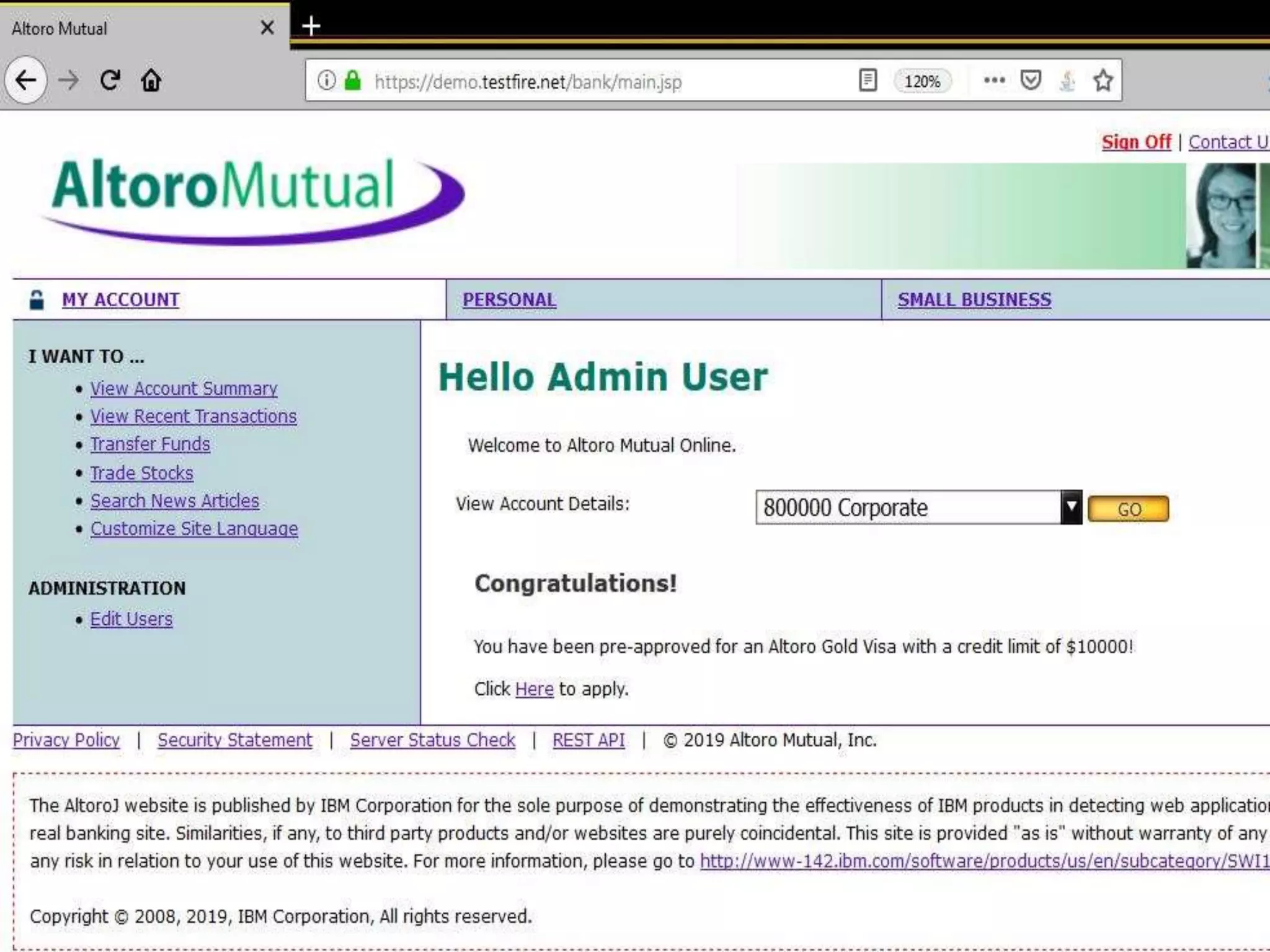Expand the View Account Details dropdown
1270x952 pixels.
click(x=1070, y=507)
